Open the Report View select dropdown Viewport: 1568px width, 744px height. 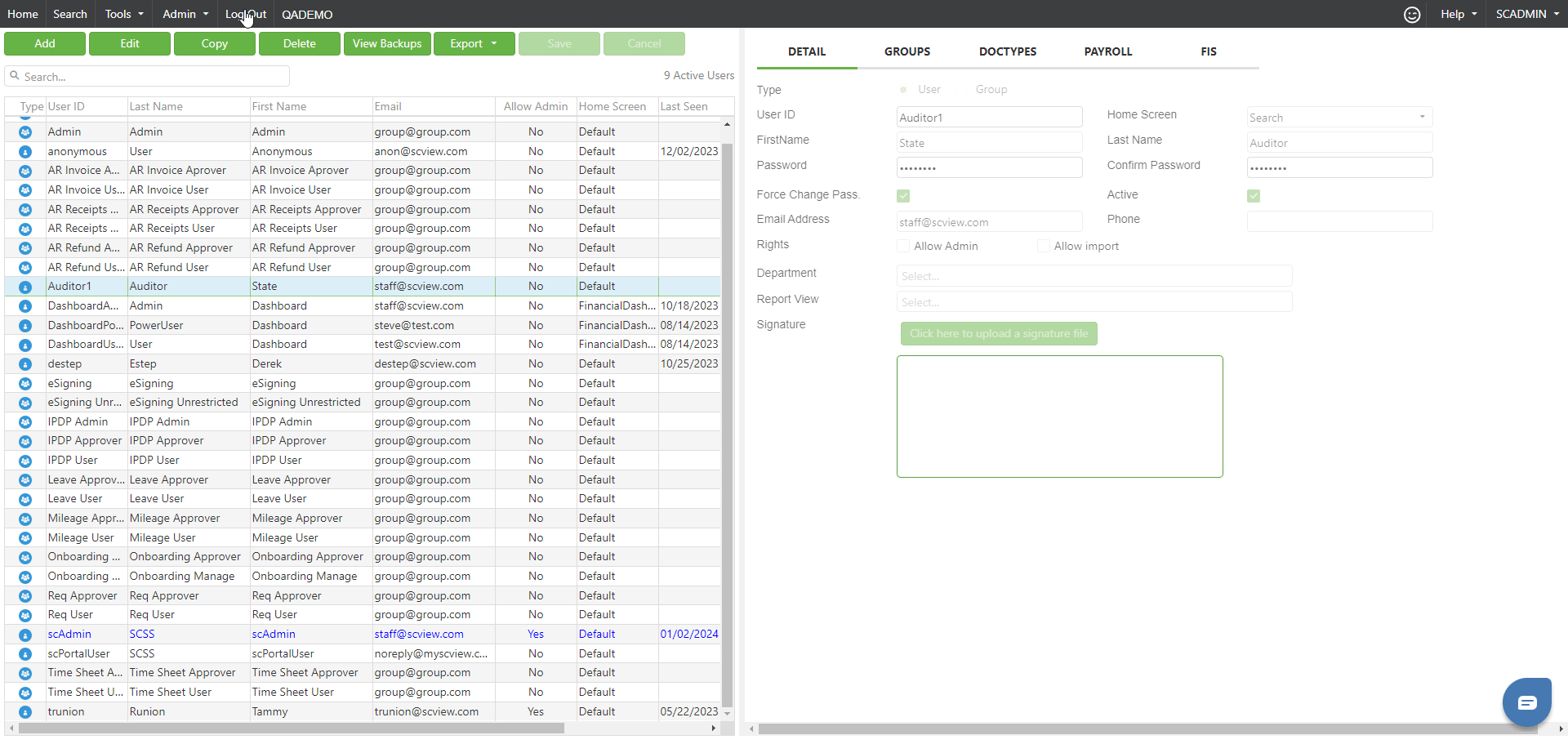pyautogui.click(x=1094, y=302)
